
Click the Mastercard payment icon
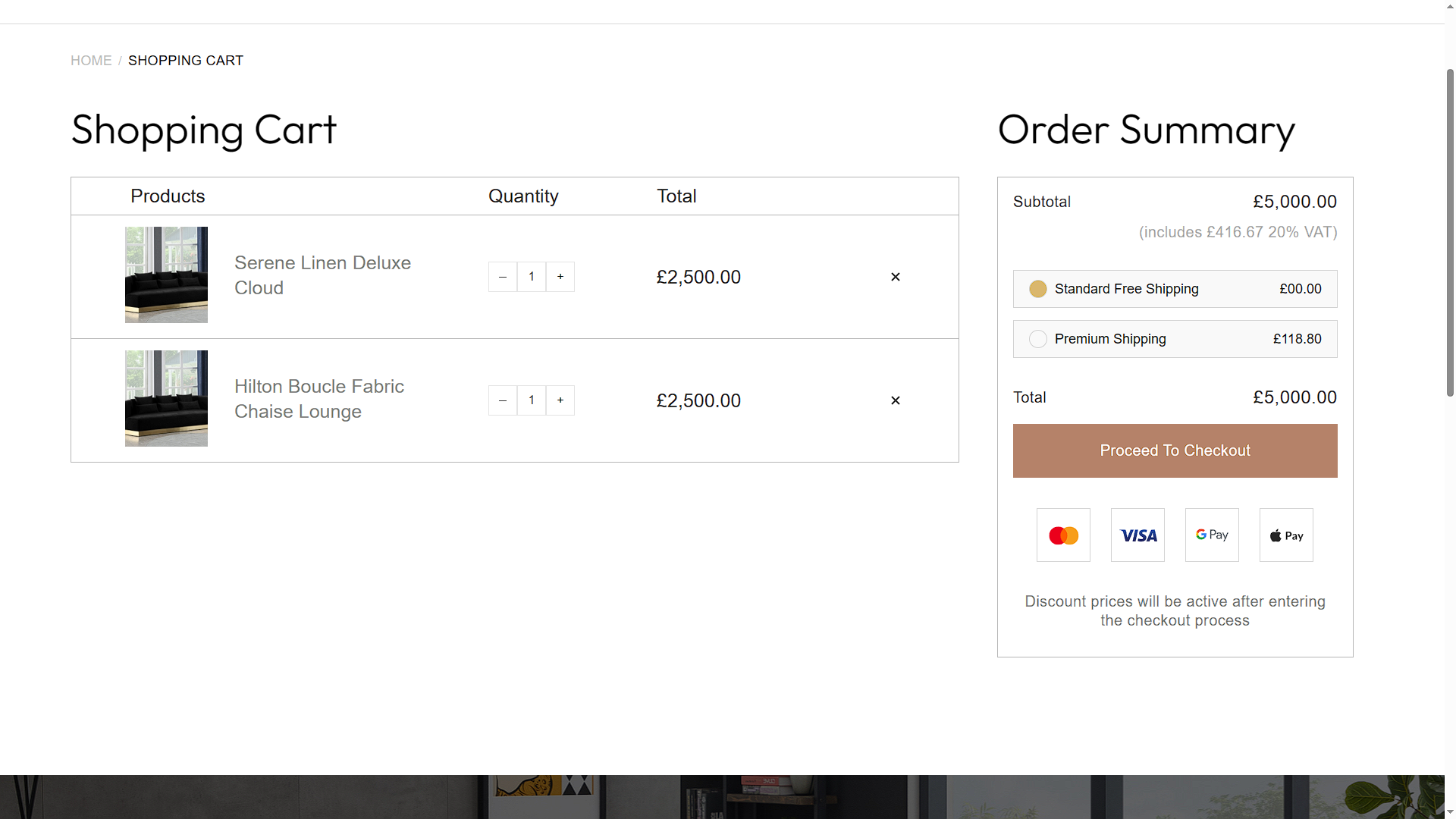(1063, 535)
